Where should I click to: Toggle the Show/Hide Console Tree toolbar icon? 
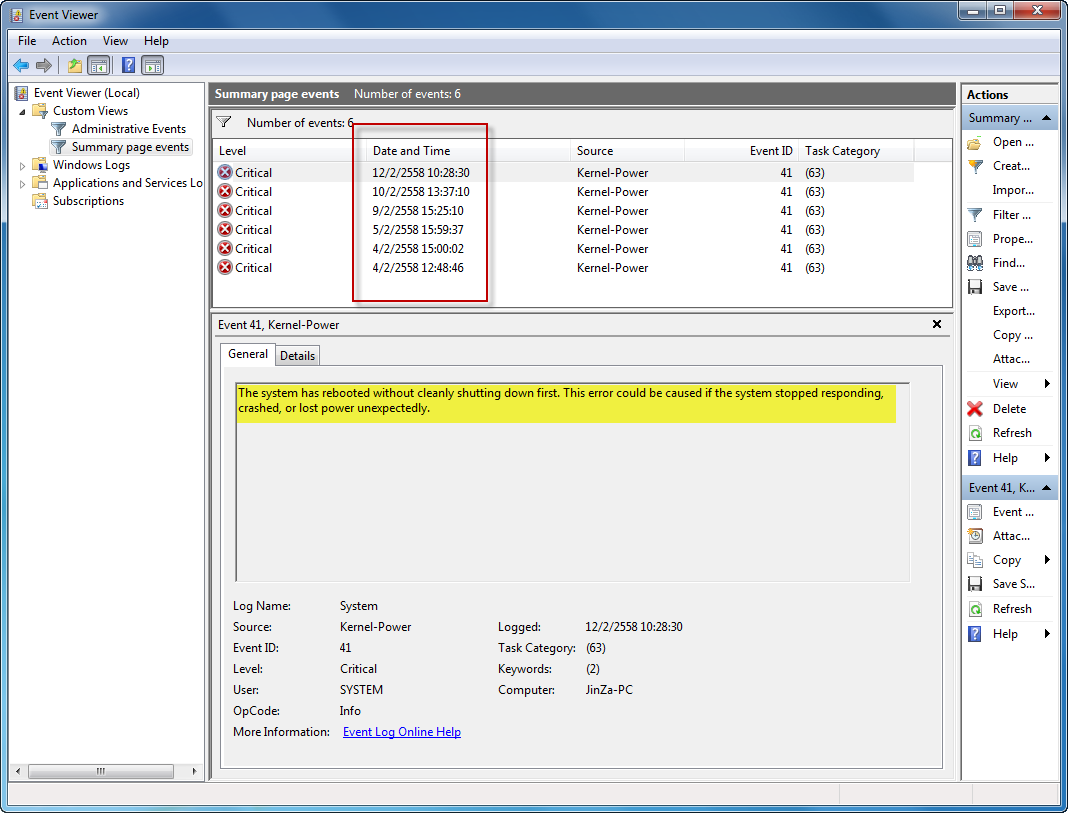99,65
